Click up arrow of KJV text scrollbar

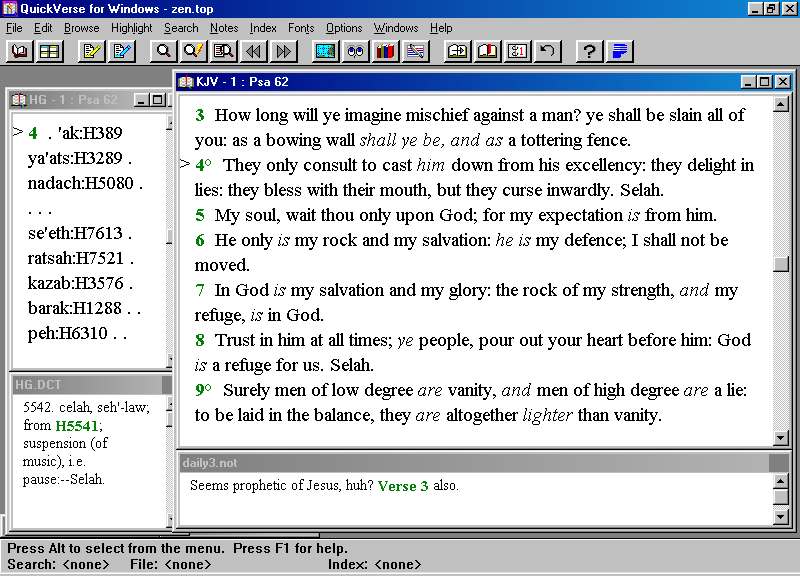pyautogui.click(x=781, y=105)
